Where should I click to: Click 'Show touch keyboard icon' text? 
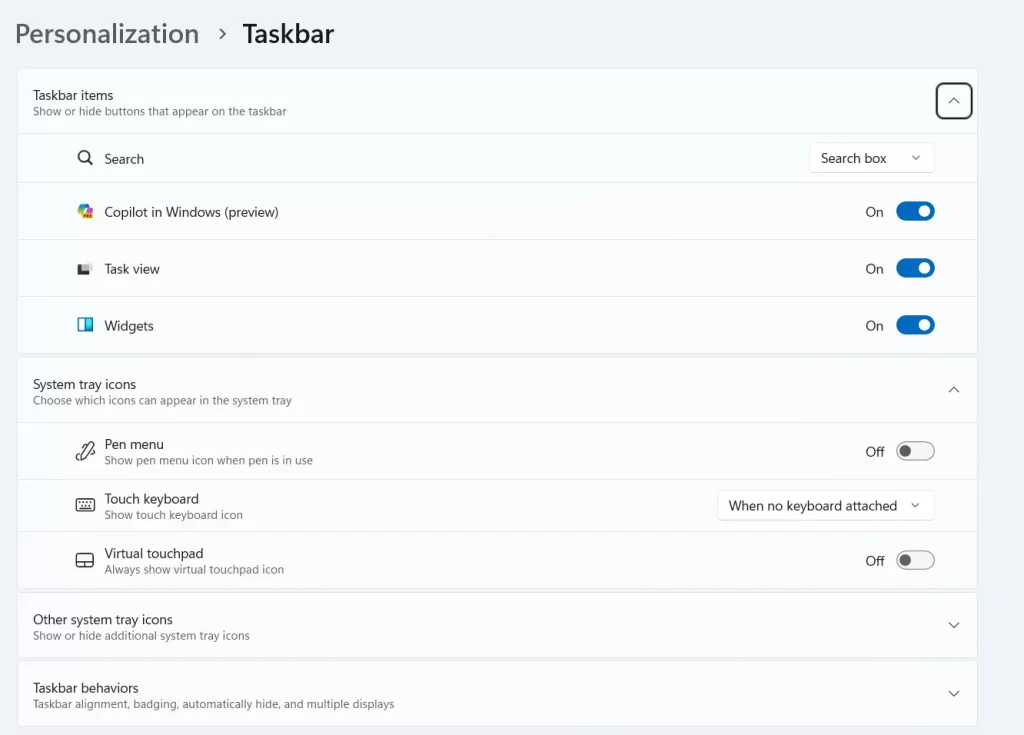[174, 515]
